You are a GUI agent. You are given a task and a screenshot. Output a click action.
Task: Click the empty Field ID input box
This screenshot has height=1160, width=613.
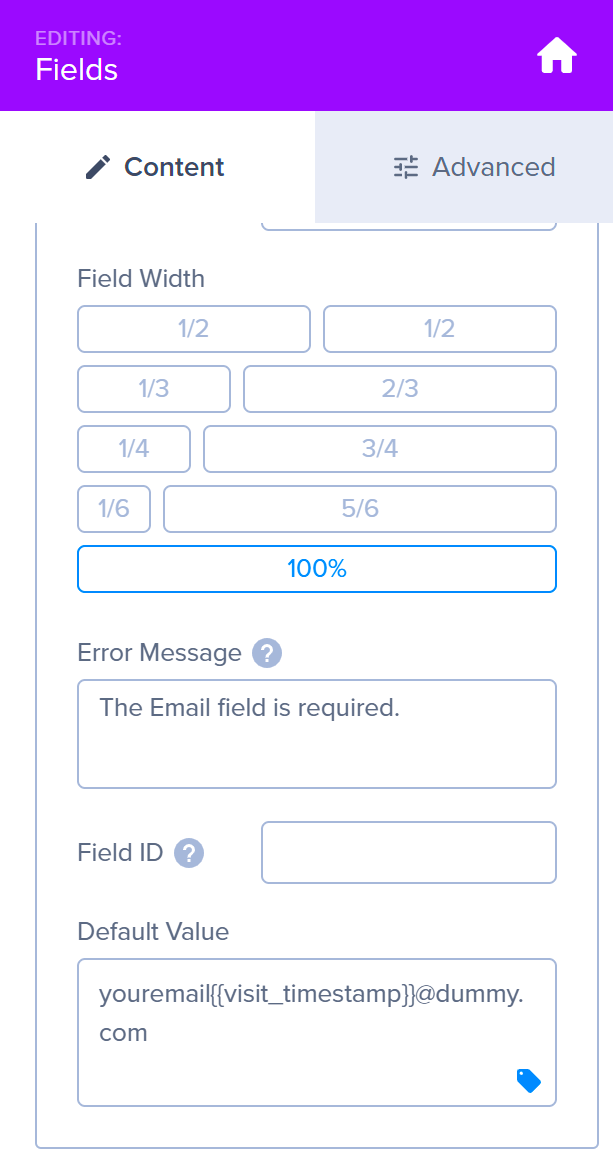pyautogui.click(x=408, y=852)
